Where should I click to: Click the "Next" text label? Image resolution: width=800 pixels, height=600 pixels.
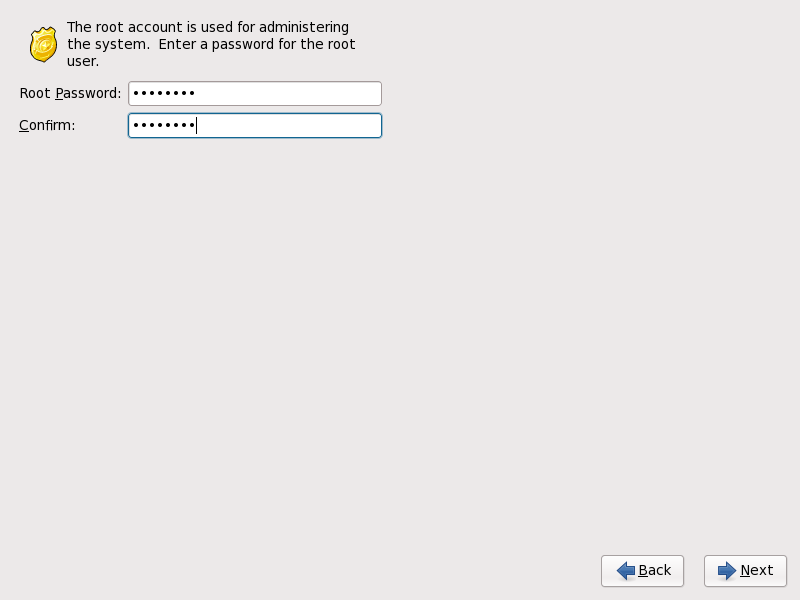(757, 570)
